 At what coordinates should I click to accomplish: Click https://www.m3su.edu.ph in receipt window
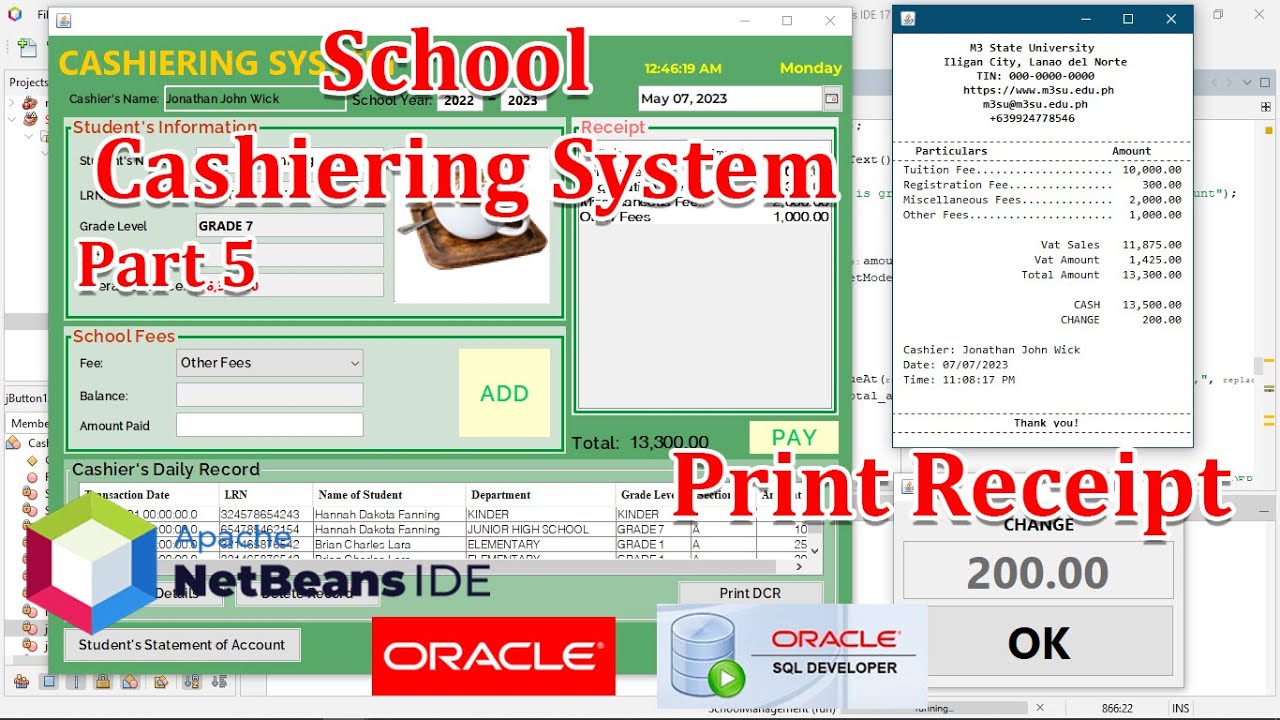coord(1038,90)
